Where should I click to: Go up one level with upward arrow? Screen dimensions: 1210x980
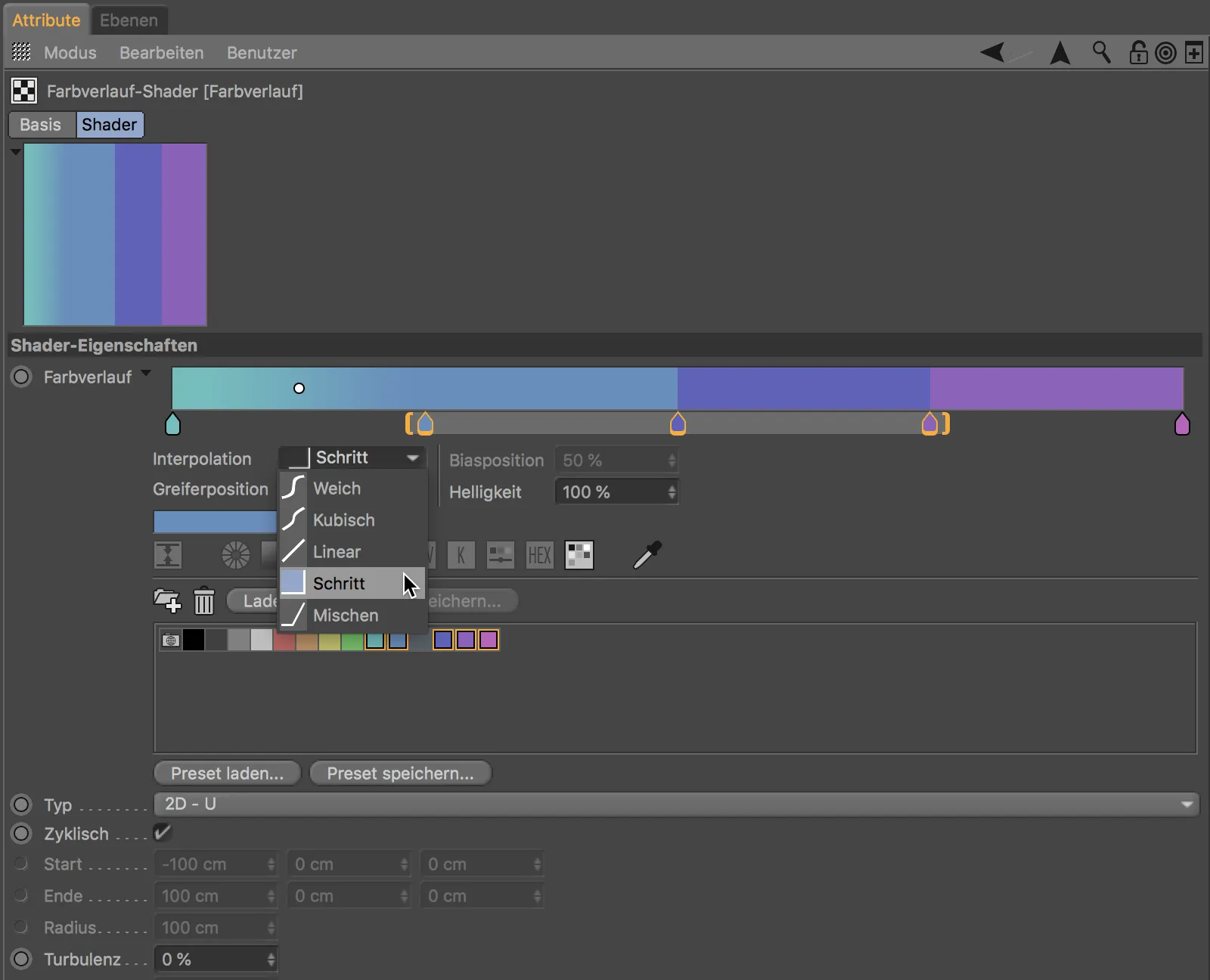pyautogui.click(x=1060, y=53)
